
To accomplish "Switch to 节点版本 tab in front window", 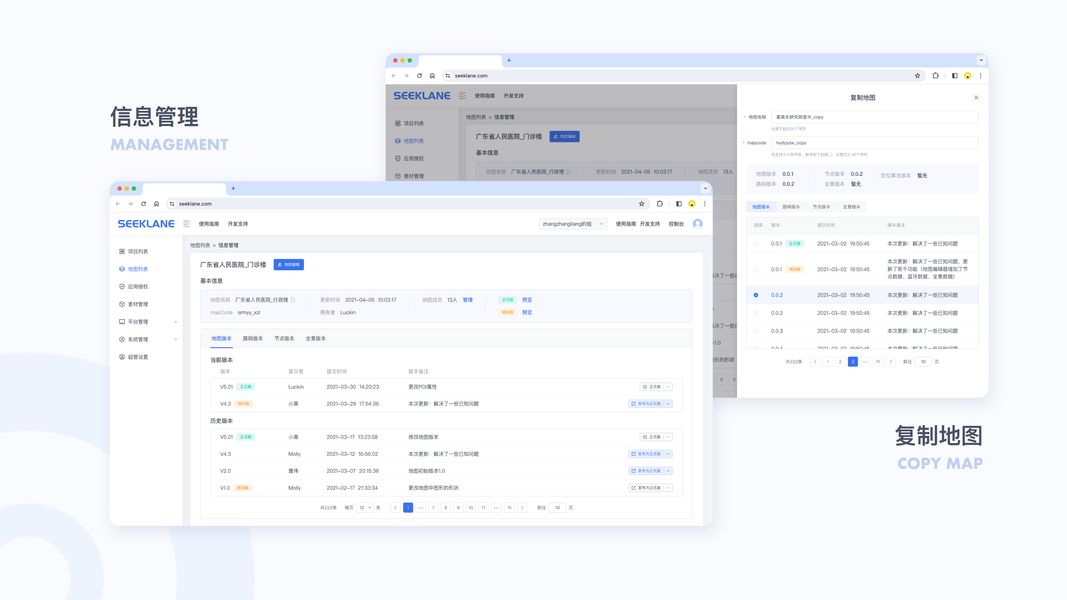I will pos(284,338).
